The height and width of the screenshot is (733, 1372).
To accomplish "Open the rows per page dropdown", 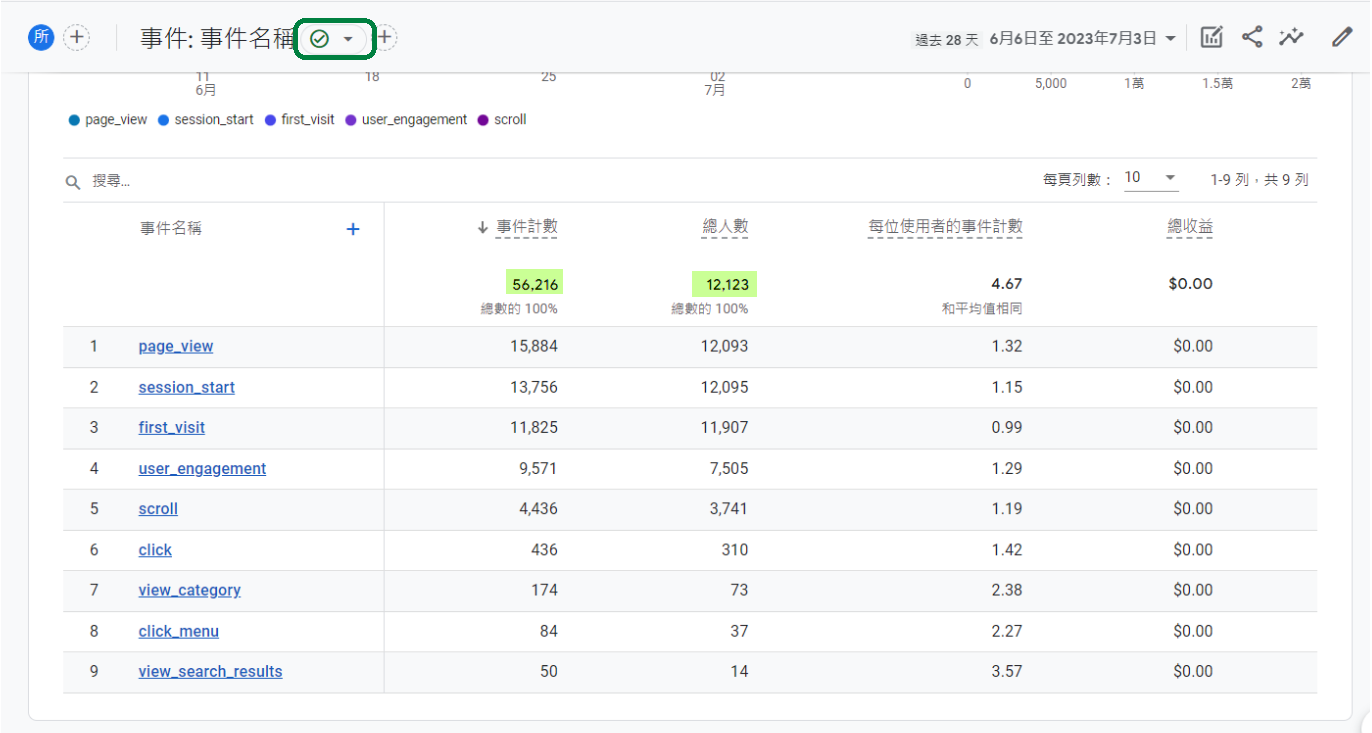I will (1150, 178).
